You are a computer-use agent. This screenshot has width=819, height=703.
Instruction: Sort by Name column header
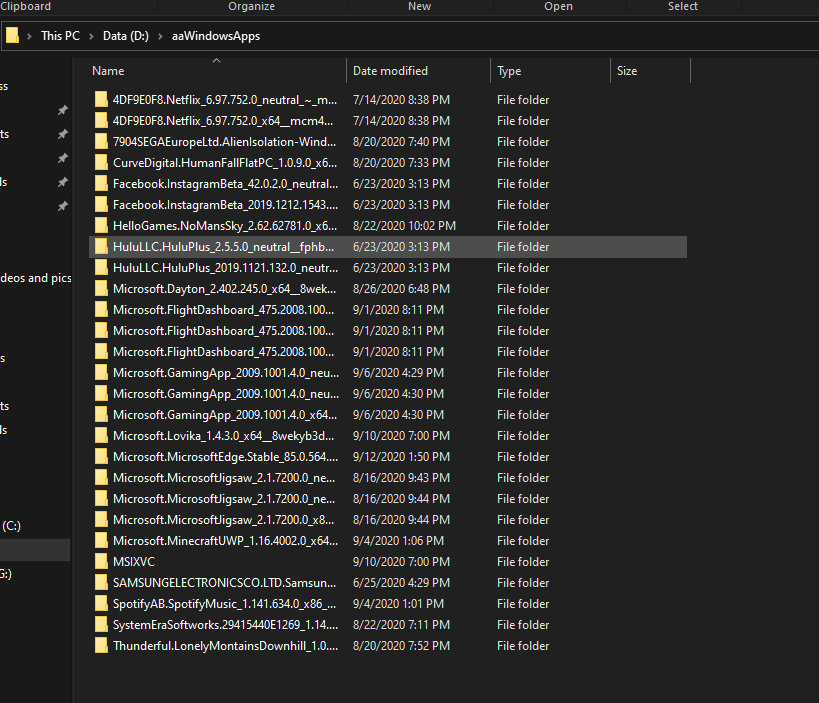tap(108, 71)
